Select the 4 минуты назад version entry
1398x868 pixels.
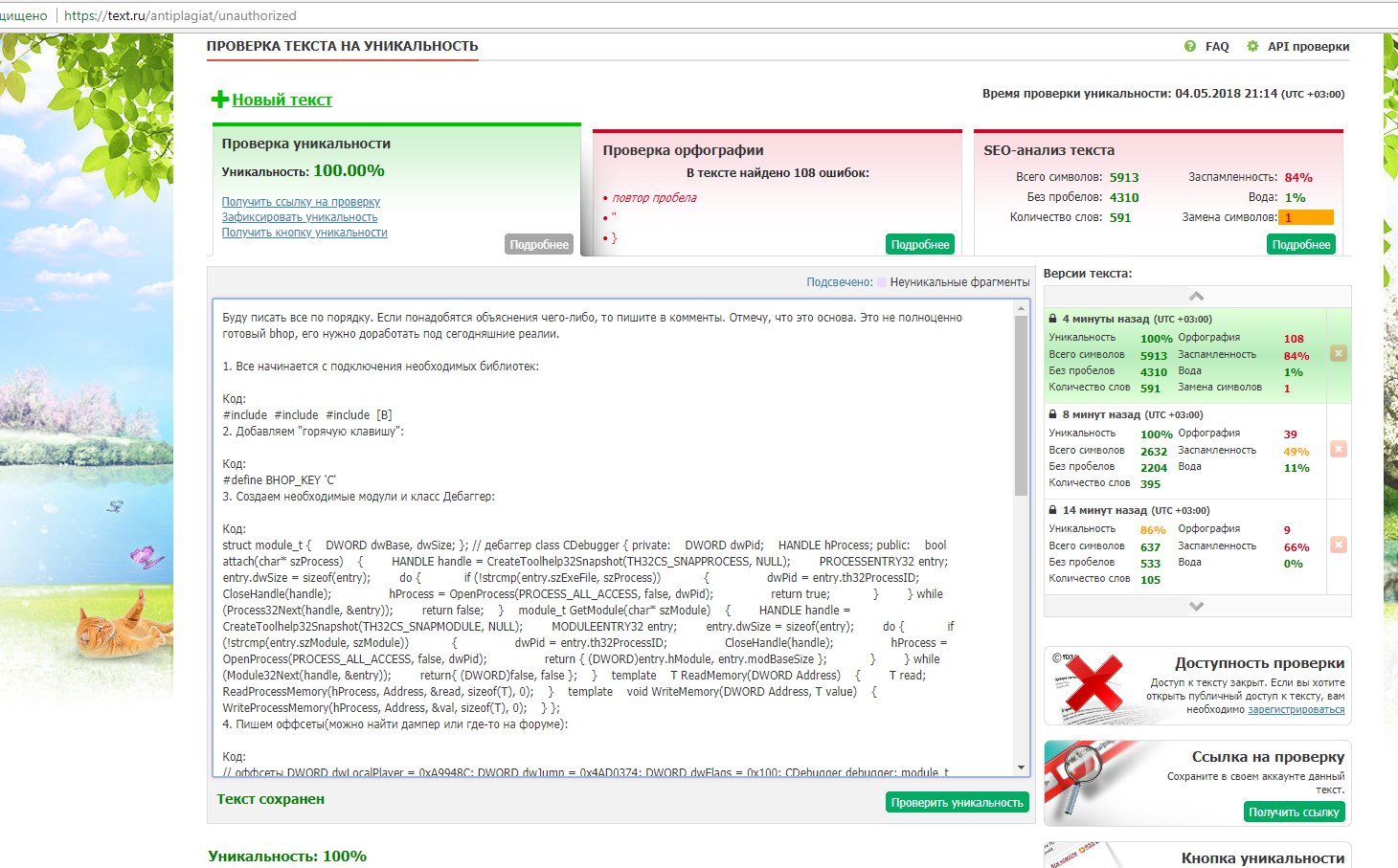tap(1184, 355)
